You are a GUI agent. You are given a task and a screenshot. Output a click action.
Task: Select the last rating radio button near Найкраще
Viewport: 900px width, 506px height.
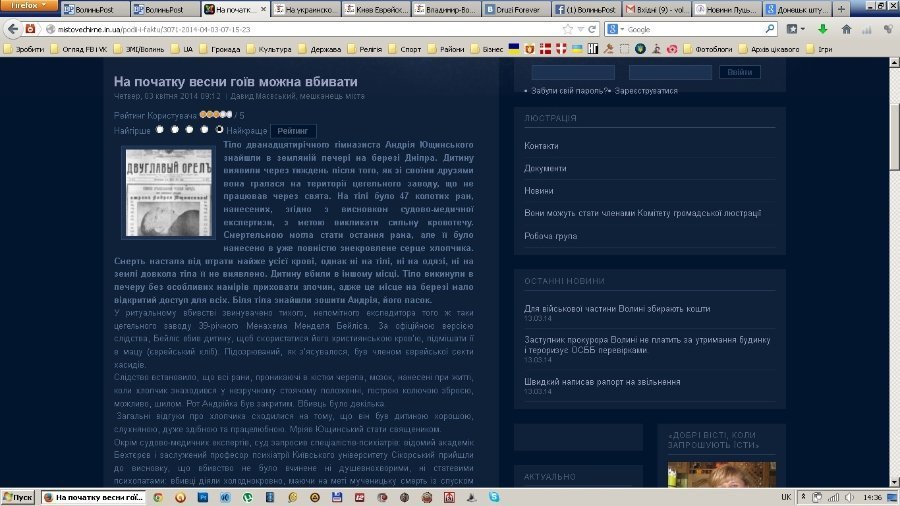click(x=219, y=129)
